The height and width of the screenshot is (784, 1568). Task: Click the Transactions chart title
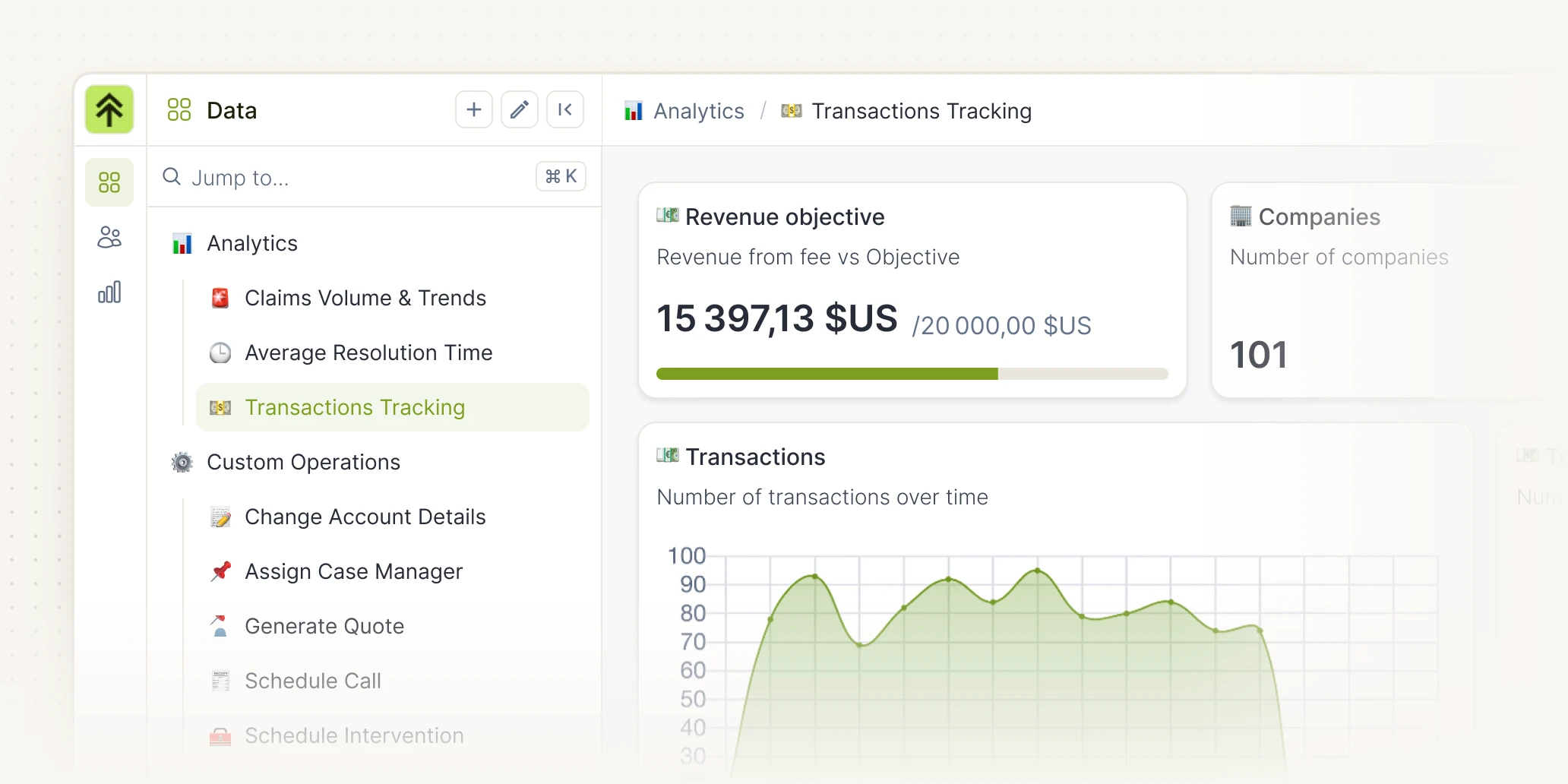[755, 457]
